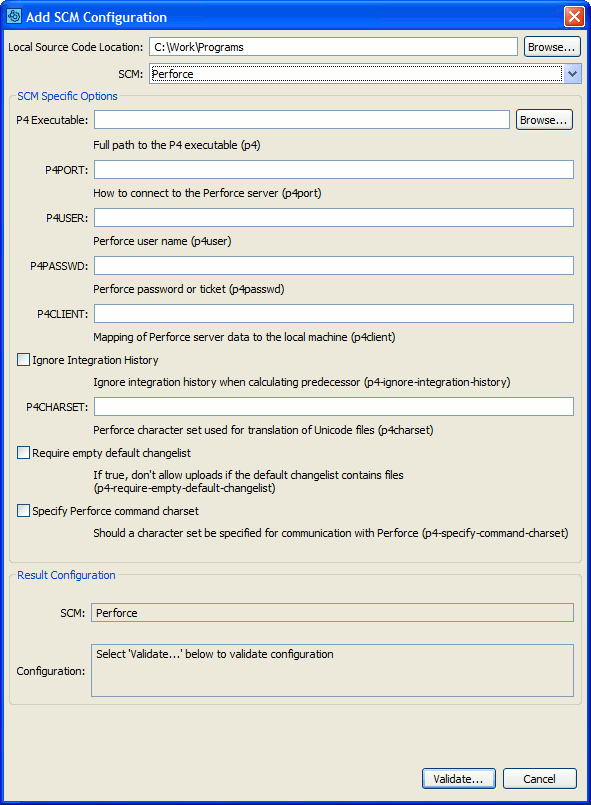Select the P4CLIENT entry field
Viewport: 591px width, 805px height.
(x=332, y=313)
